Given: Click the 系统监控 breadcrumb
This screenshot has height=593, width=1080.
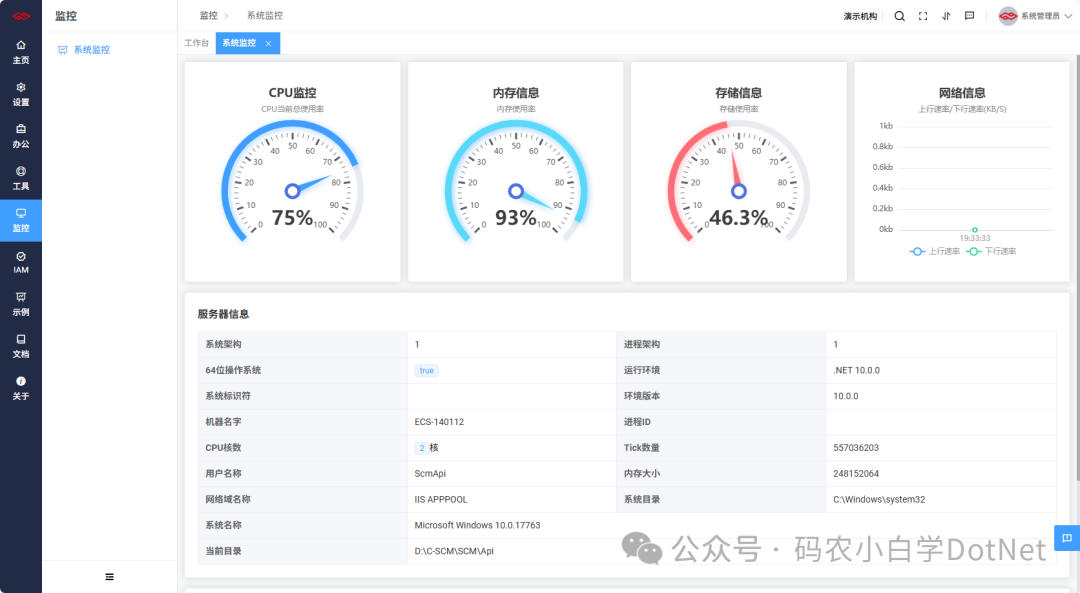Looking at the screenshot, I should coord(264,15).
